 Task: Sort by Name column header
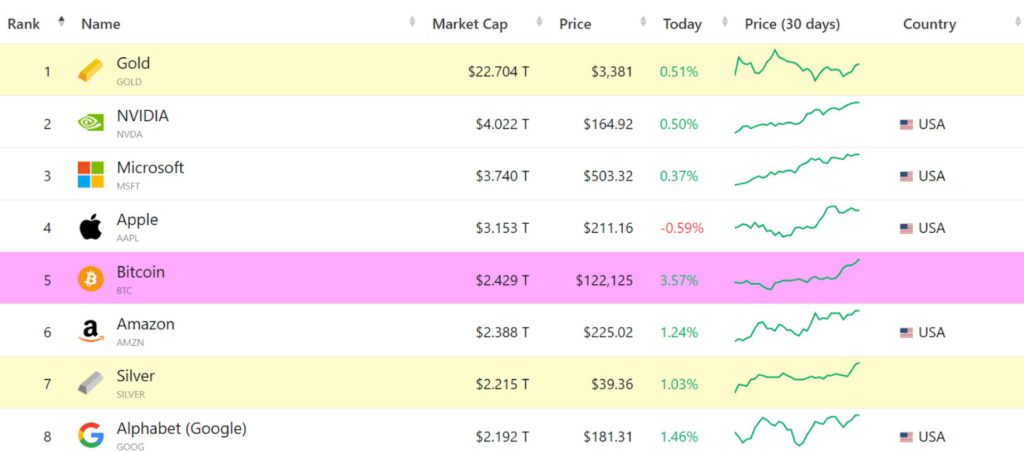pos(100,24)
